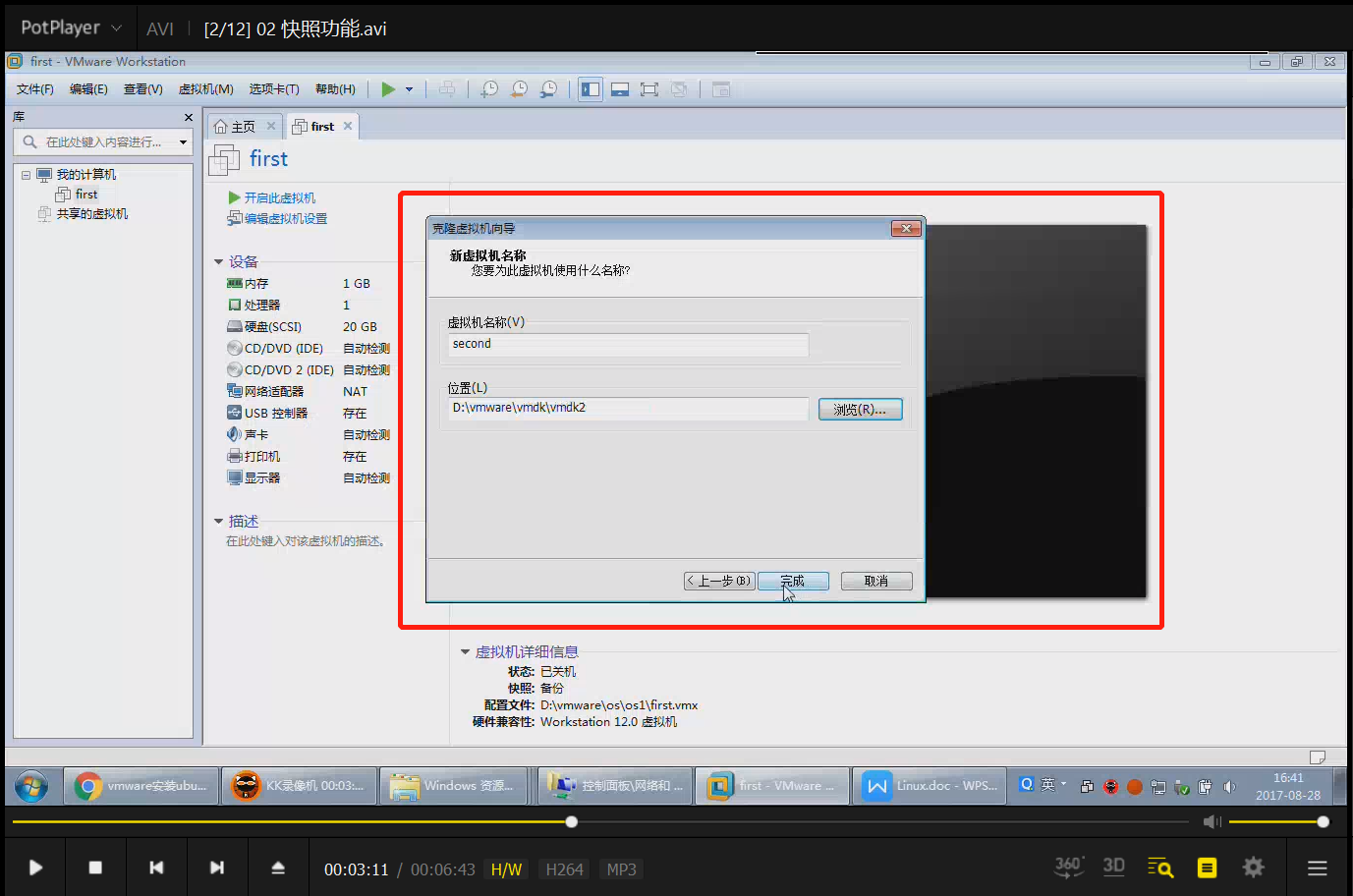Toggle the library sidebar view icon
The image size is (1353, 896).
coord(591,89)
